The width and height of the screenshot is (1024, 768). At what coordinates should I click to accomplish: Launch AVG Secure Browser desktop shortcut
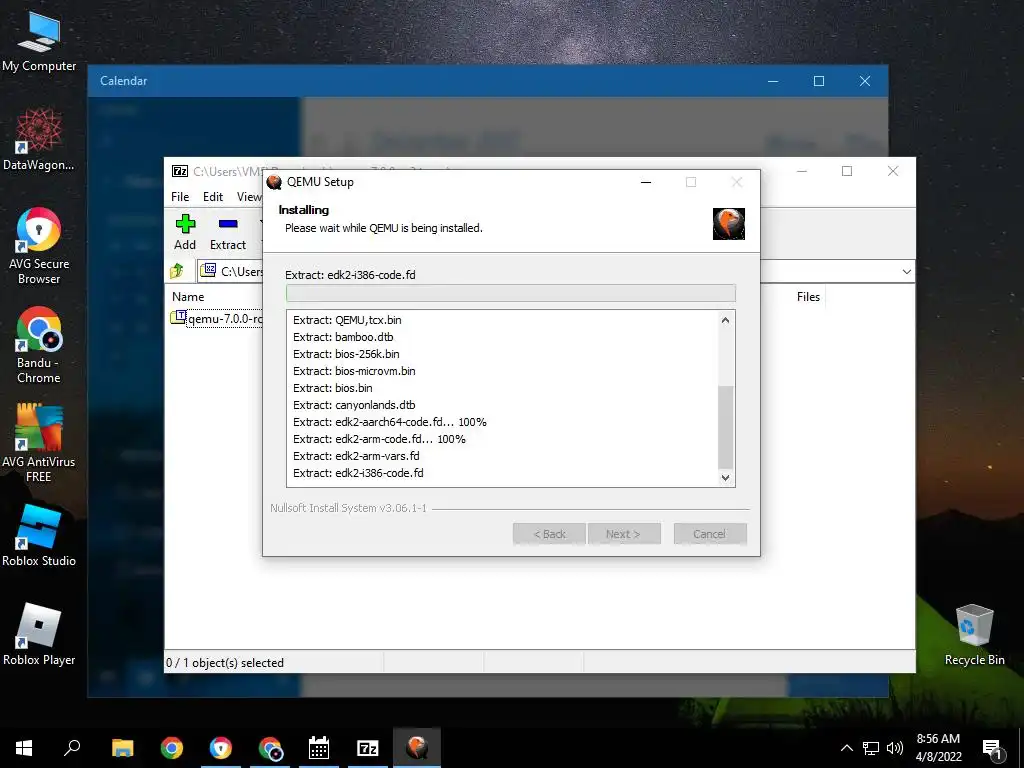39,246
